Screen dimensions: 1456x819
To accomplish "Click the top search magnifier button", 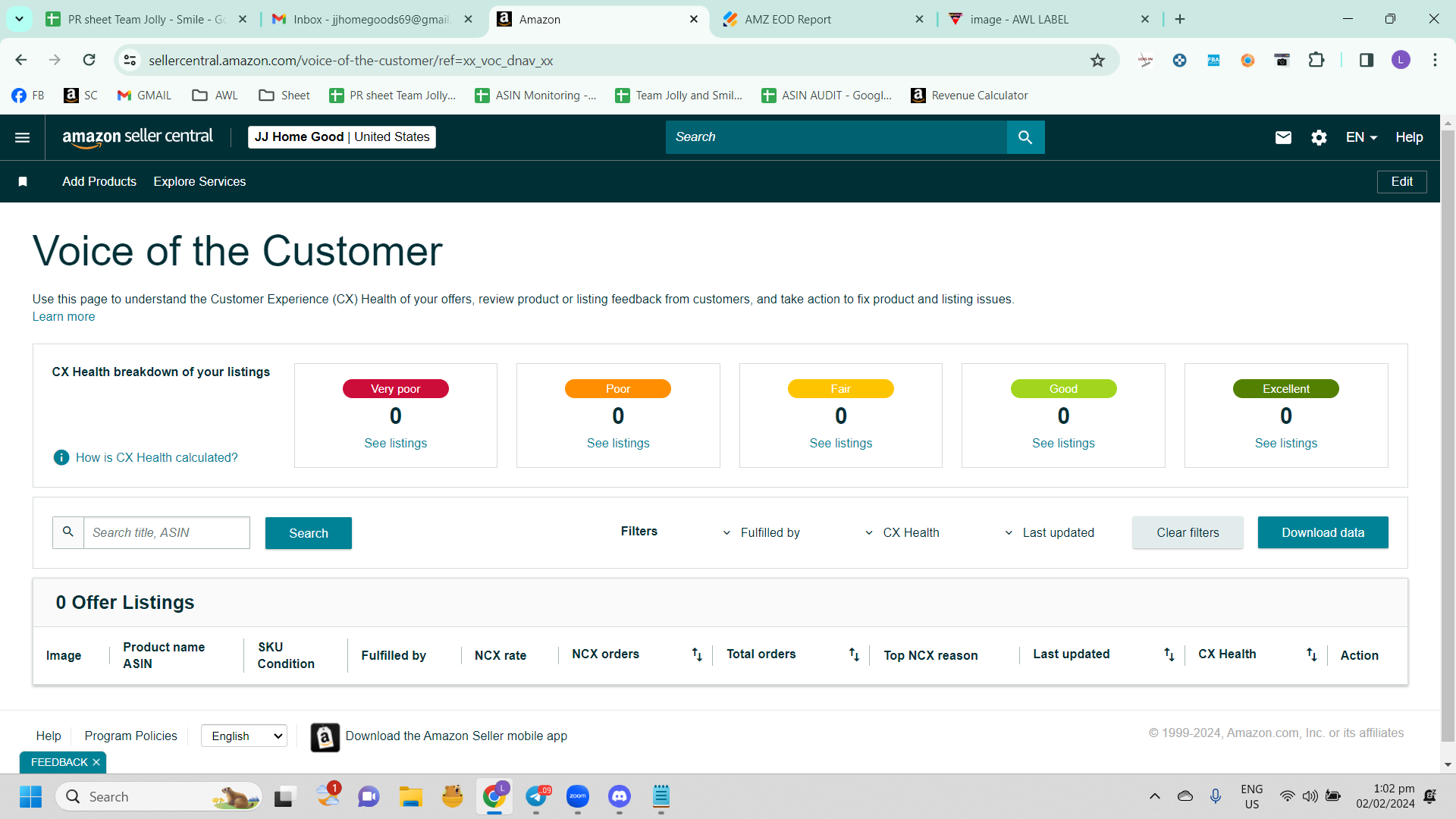I will click(1025, 137).
